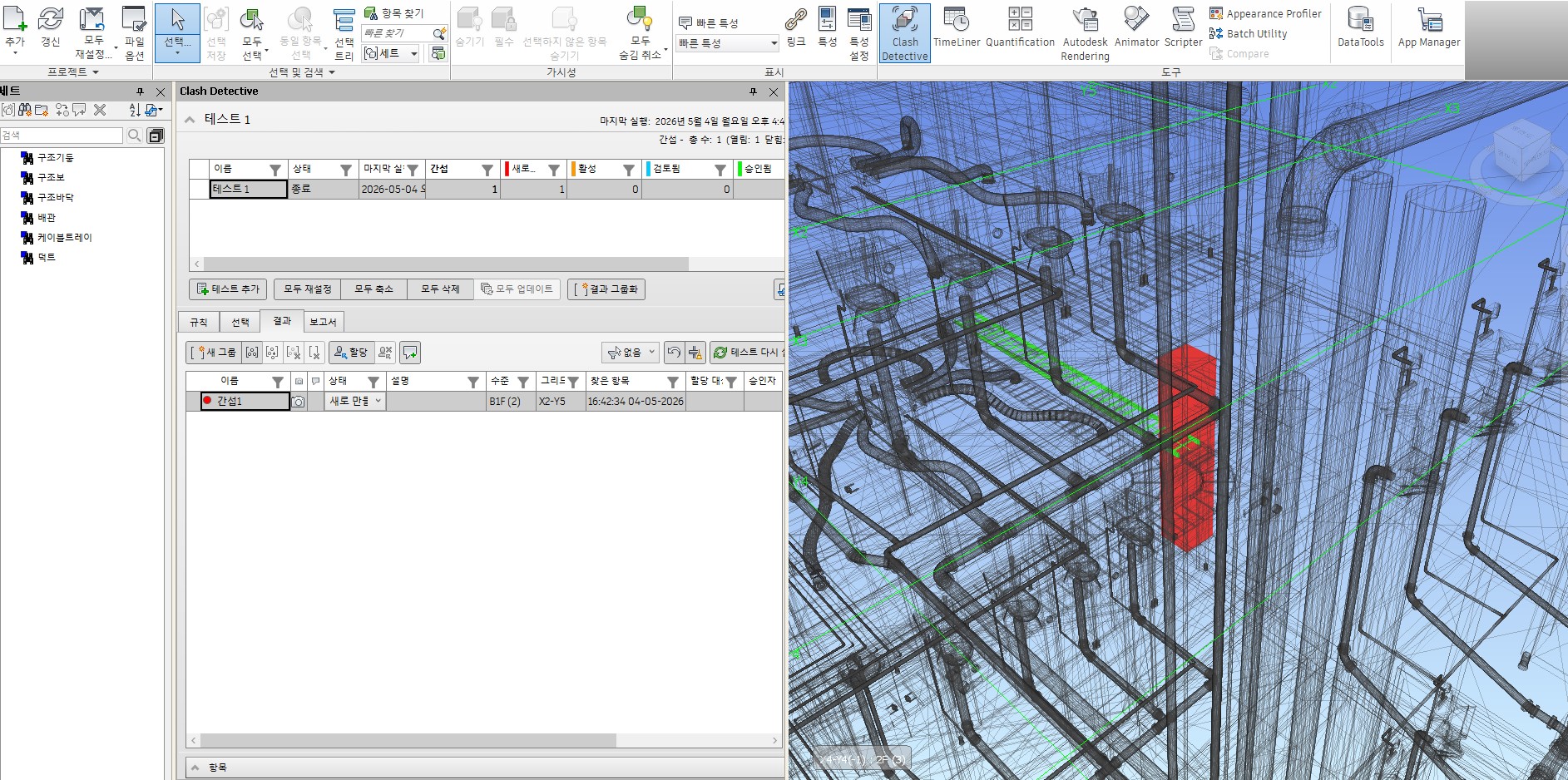Toggle the sort order icon in sets panel

[x=135, y=110]
